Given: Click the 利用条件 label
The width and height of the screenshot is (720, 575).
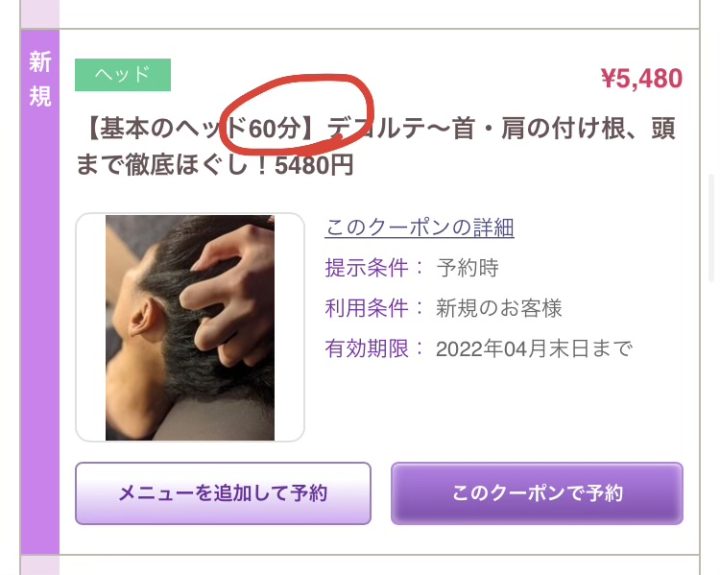Looking at the screenshot, I should click(366, 308).
